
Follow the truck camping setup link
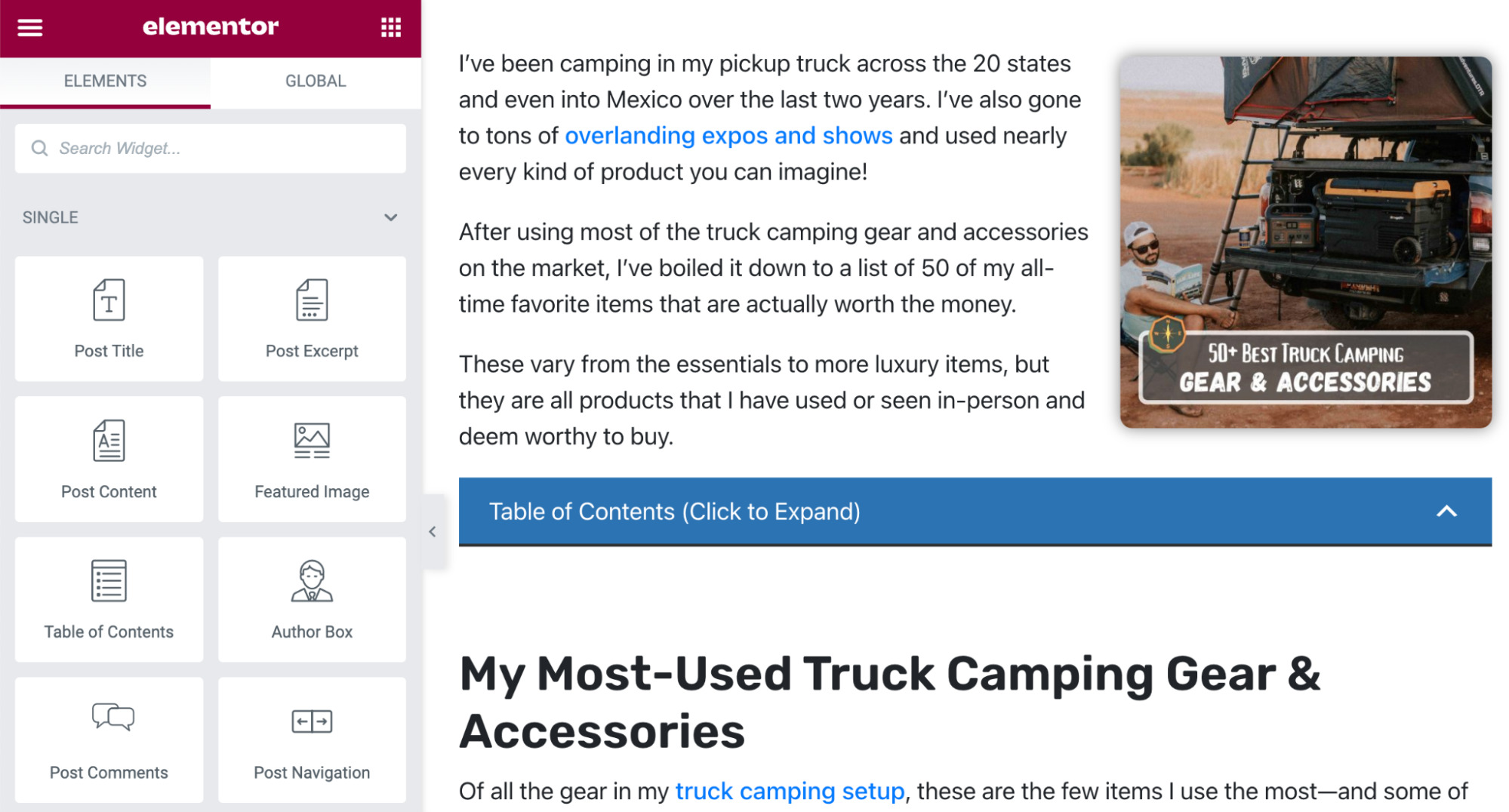click(788, 792)
